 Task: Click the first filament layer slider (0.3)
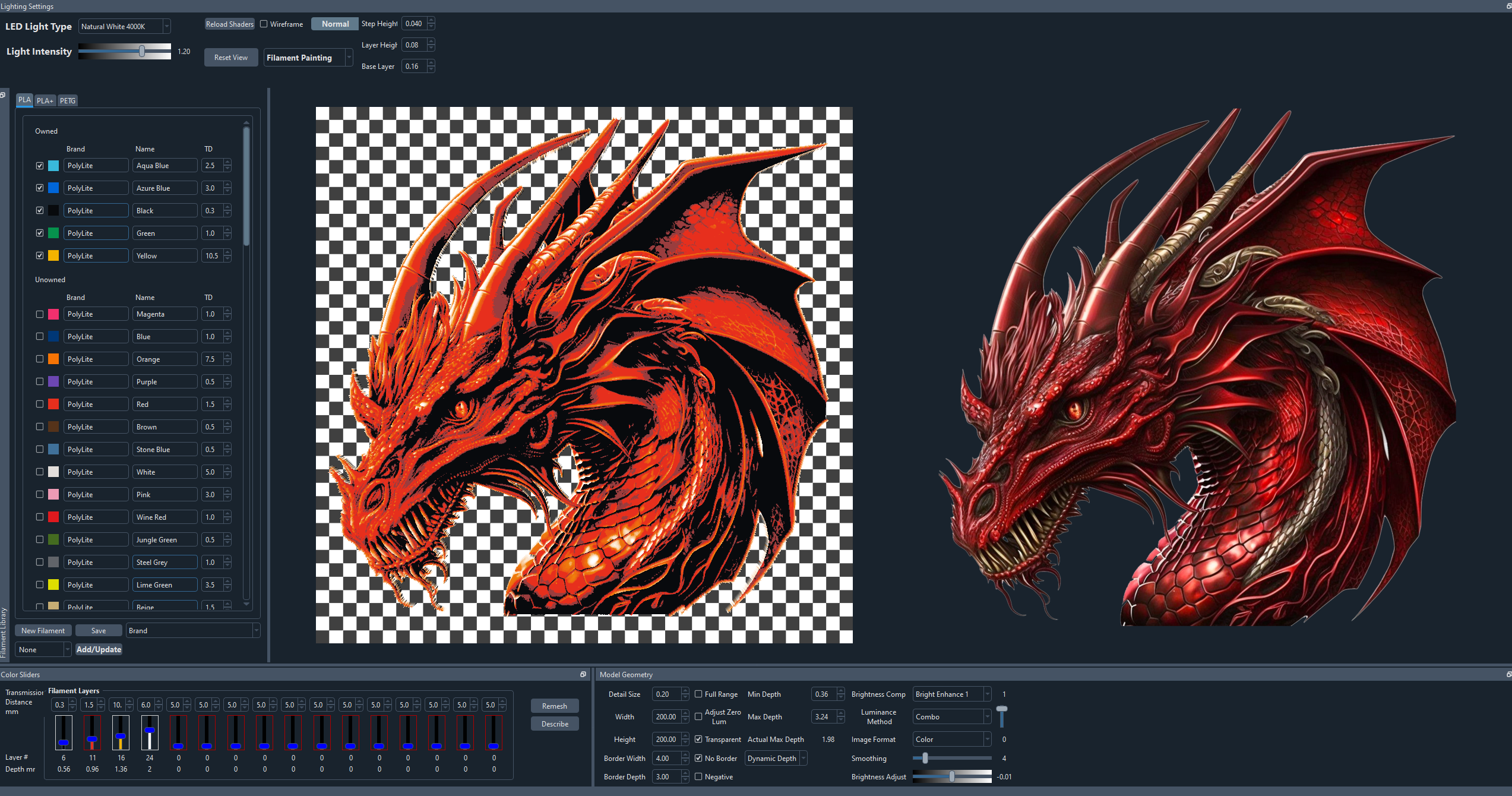(x=64, y=732)
